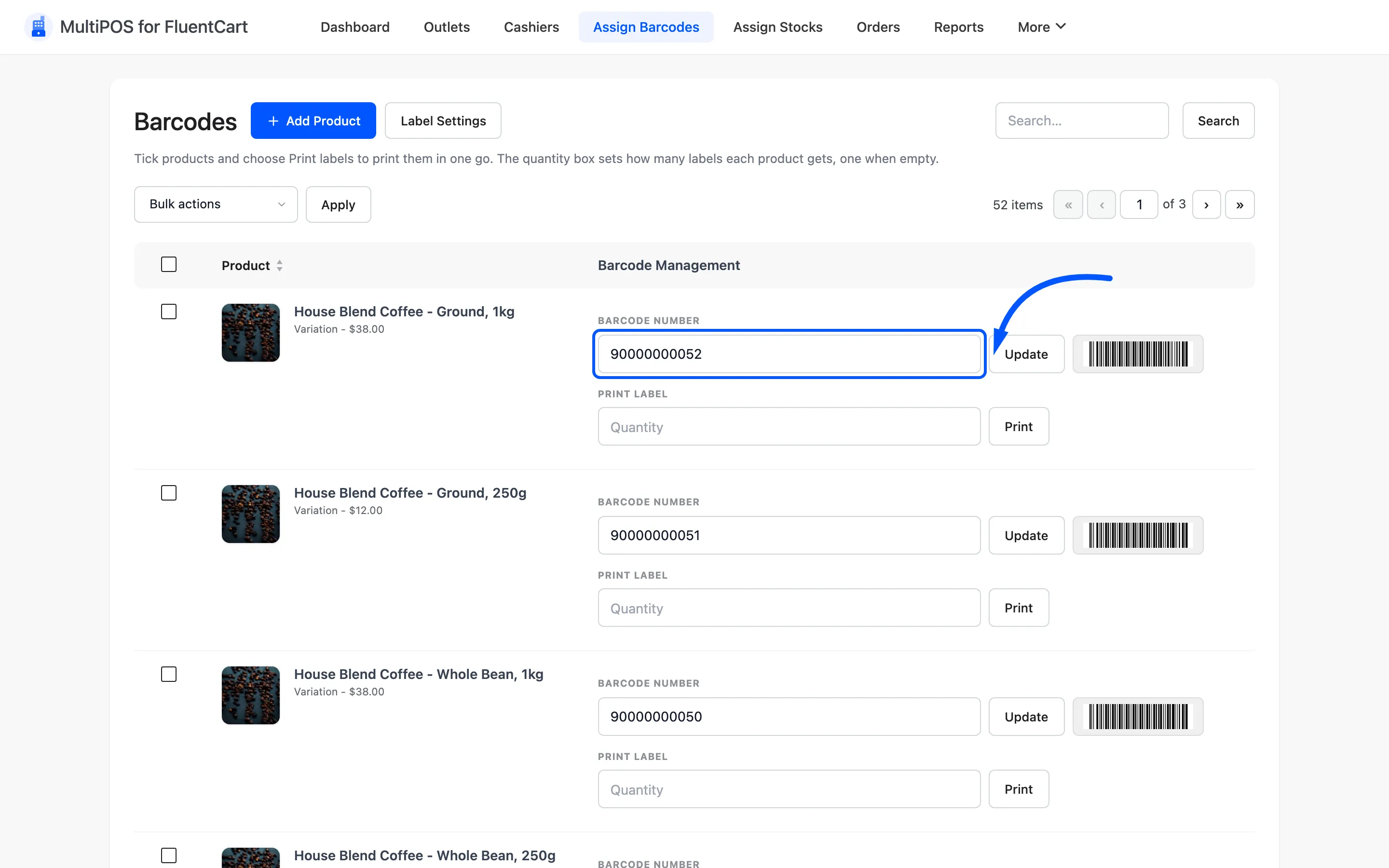Edit barcode number field 90000000050
The image size is (1389, 868).
point(789,717)
